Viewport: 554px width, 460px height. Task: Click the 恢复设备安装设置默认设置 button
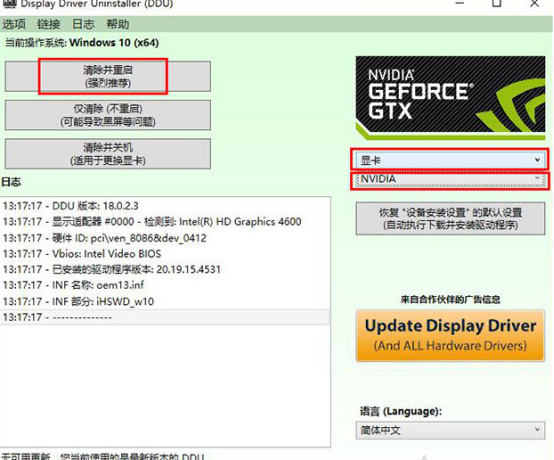point(450,219)
